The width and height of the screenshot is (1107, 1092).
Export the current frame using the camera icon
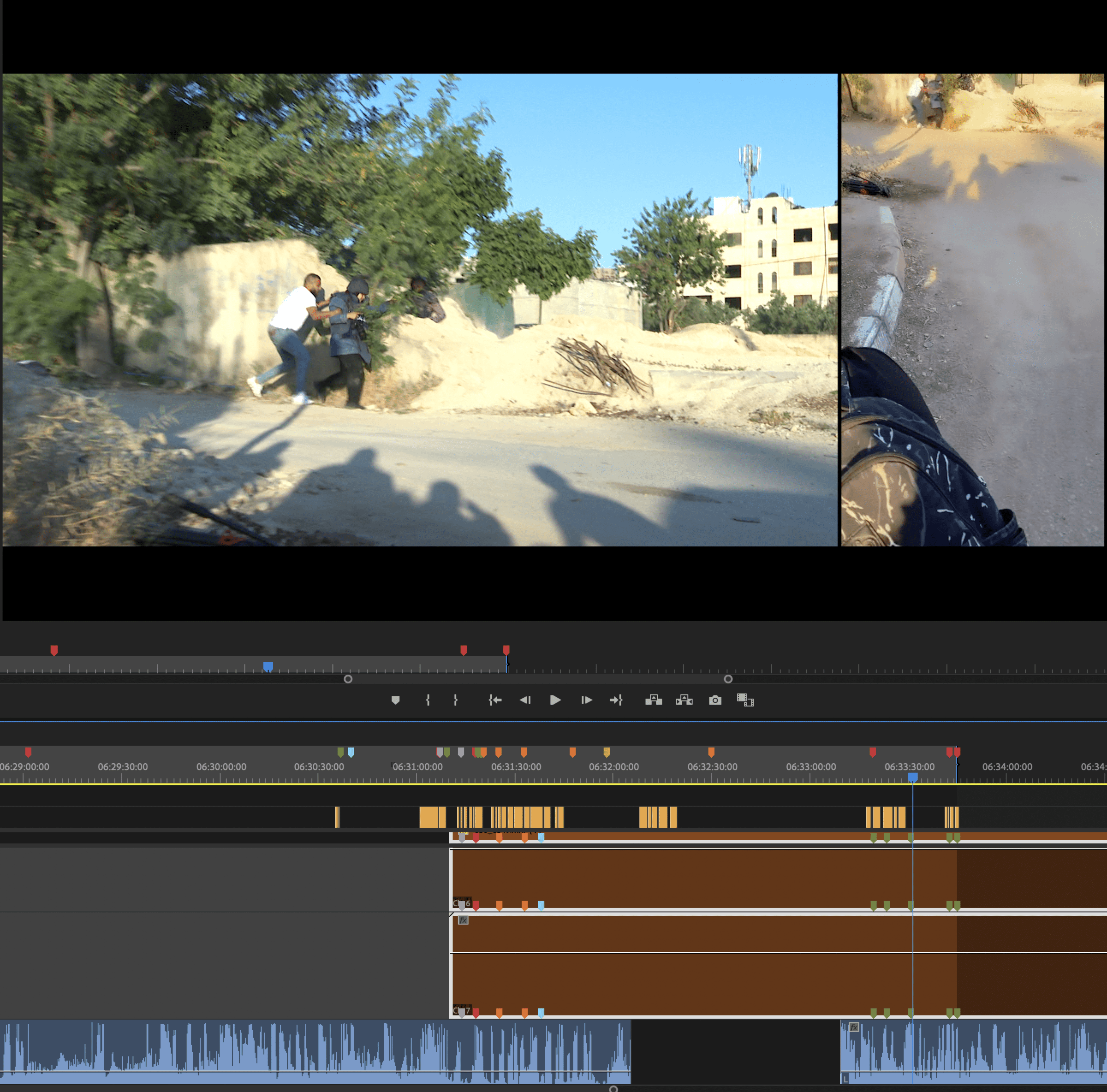715,700
